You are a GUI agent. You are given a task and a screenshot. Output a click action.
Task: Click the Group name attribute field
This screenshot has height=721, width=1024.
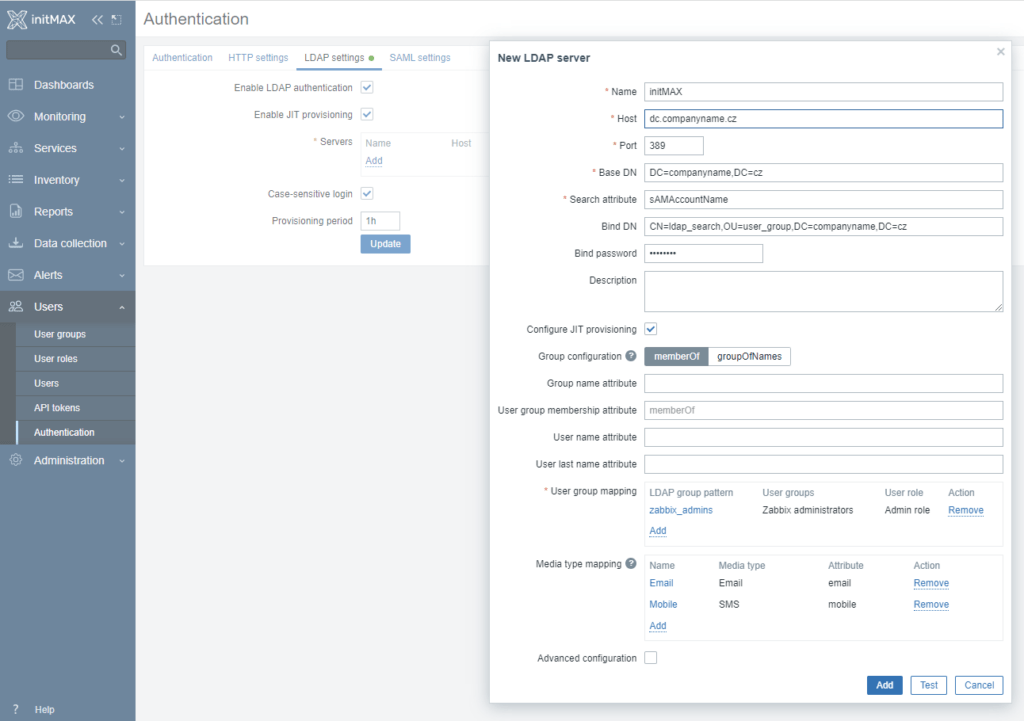coord(823,384)
